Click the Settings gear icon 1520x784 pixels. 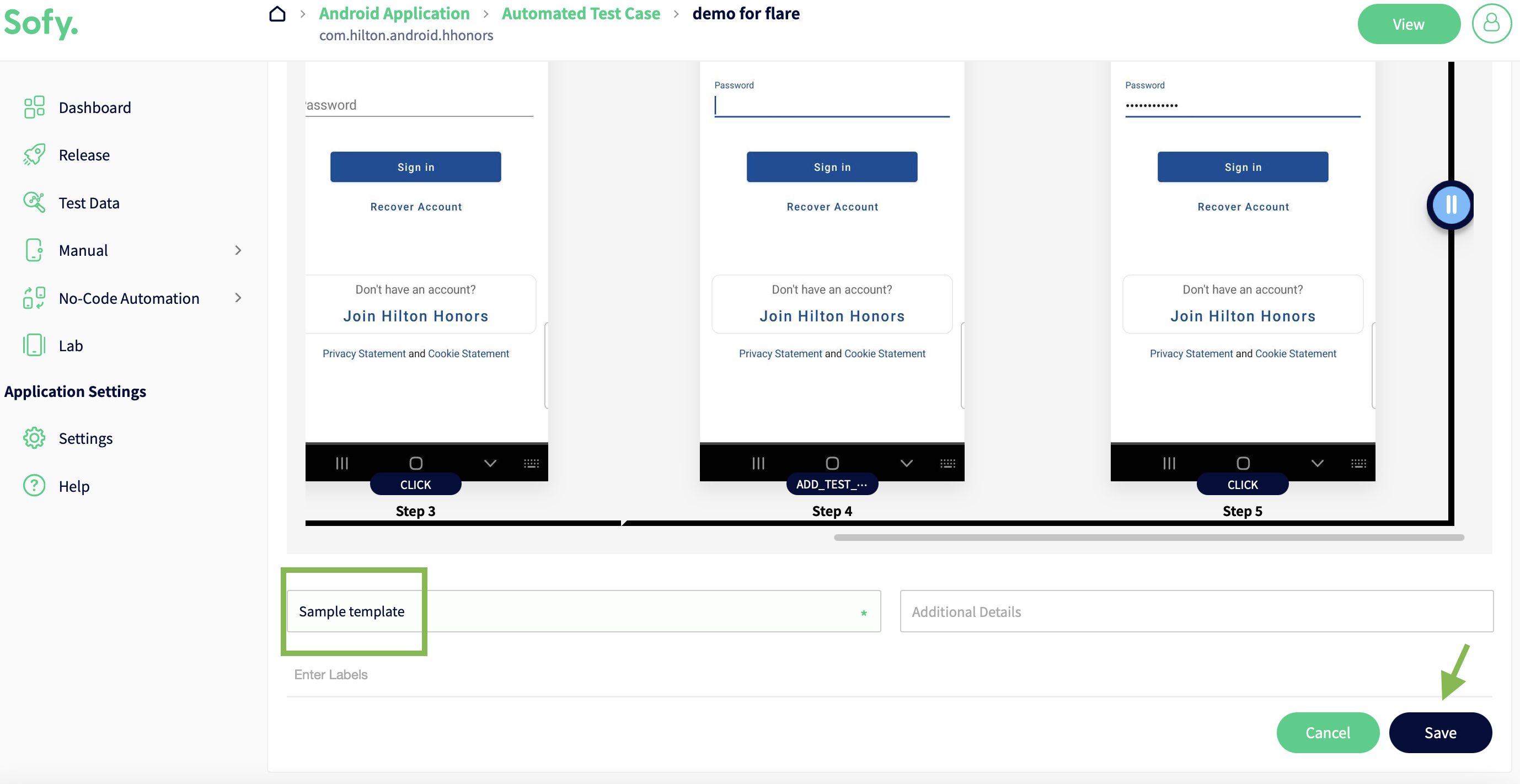(x=34, y=438)
